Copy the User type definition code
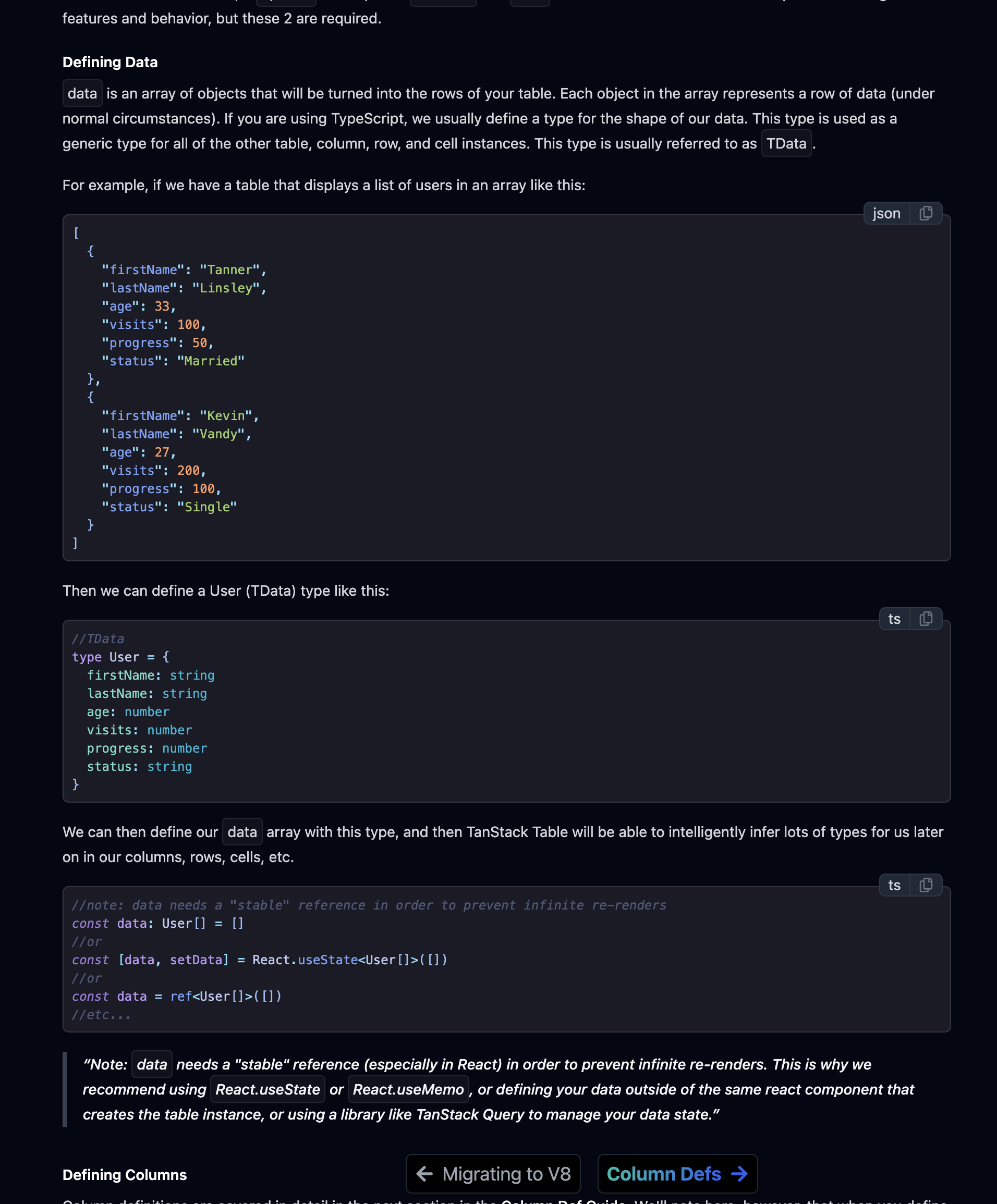Screen dimensions: 997x1204 click(925, 619)
